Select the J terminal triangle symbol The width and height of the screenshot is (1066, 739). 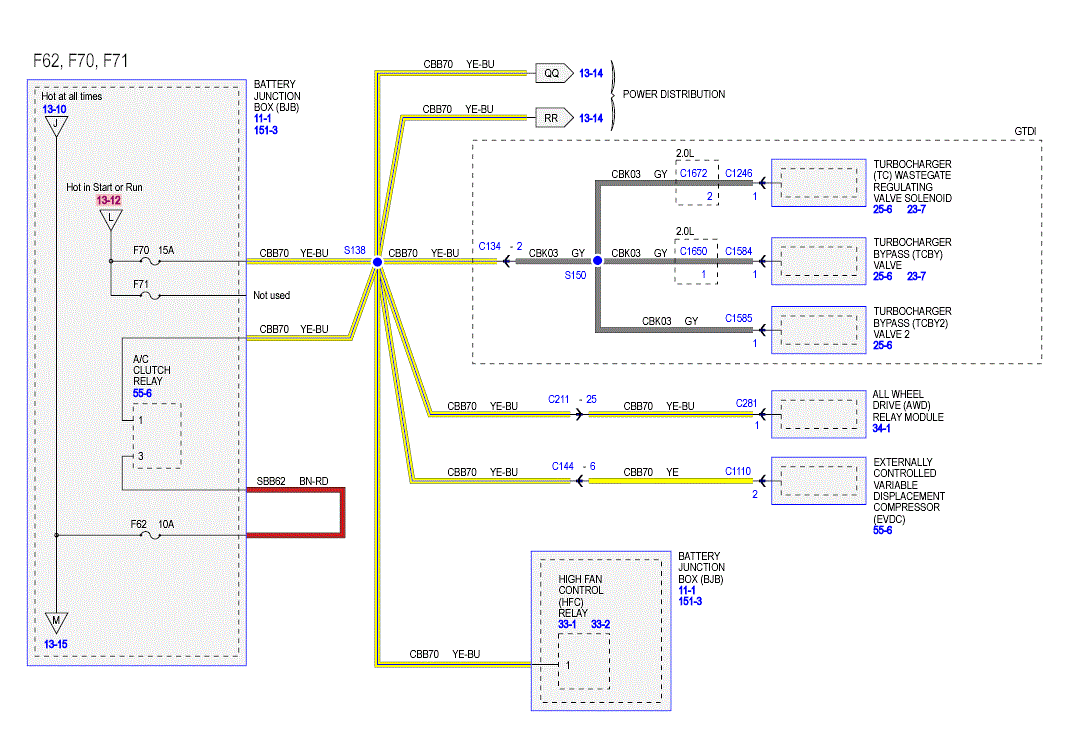(56, 126)
